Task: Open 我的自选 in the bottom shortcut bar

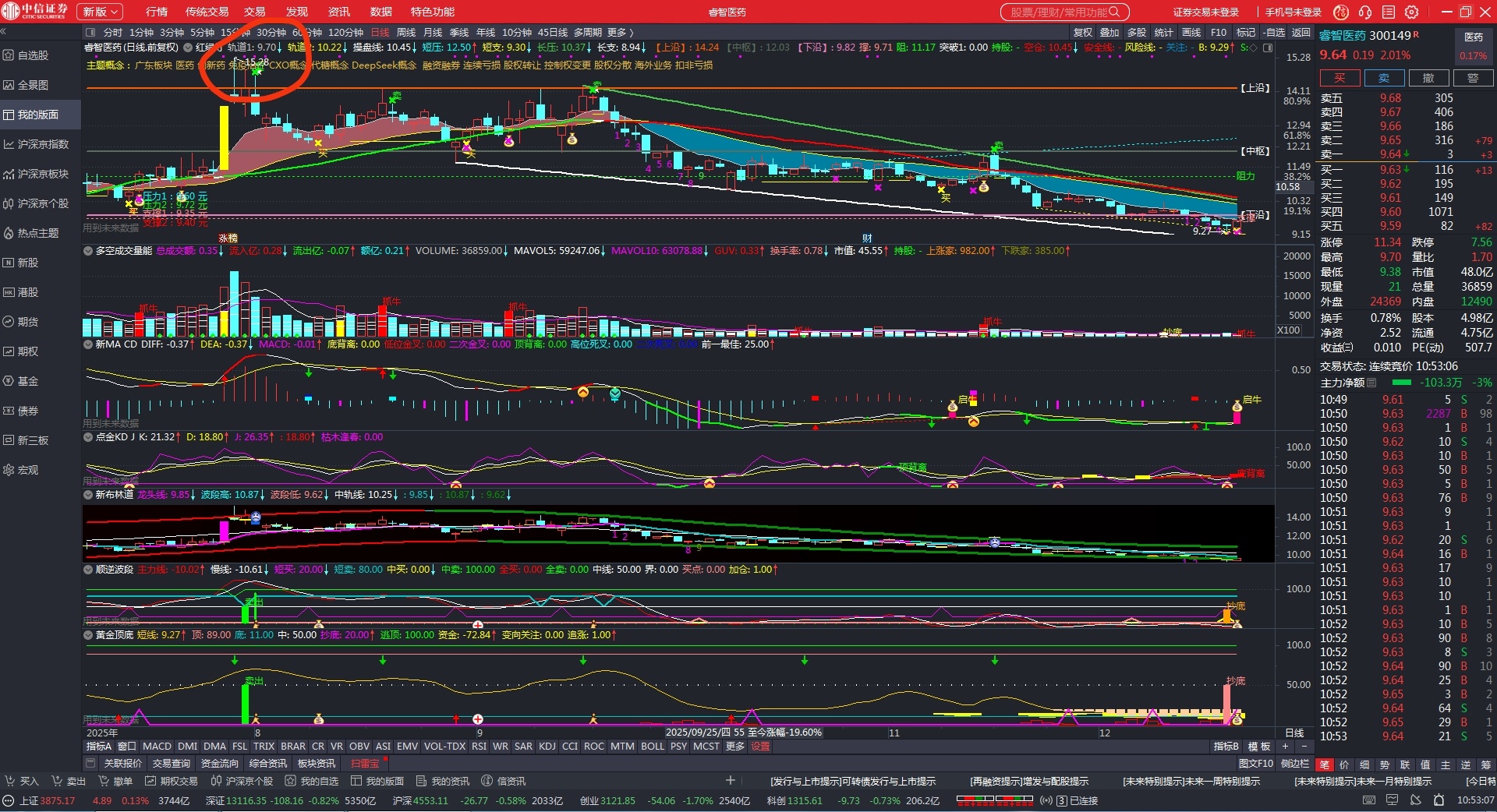Action: (x=313, y=781)
